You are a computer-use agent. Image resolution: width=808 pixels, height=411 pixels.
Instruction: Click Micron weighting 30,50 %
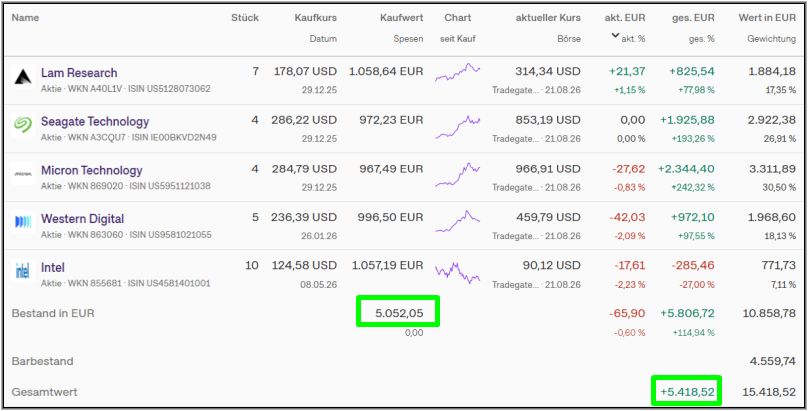[x=779, y=187]
